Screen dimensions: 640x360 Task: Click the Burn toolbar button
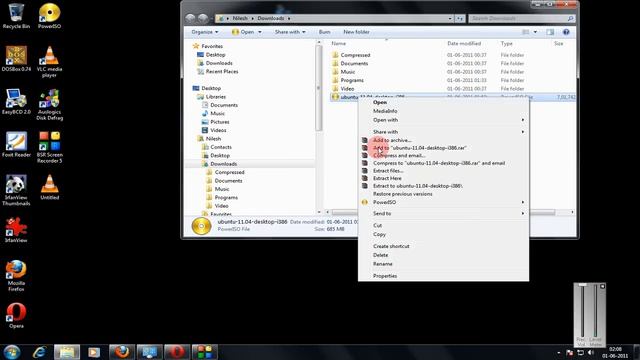point(324,32)
